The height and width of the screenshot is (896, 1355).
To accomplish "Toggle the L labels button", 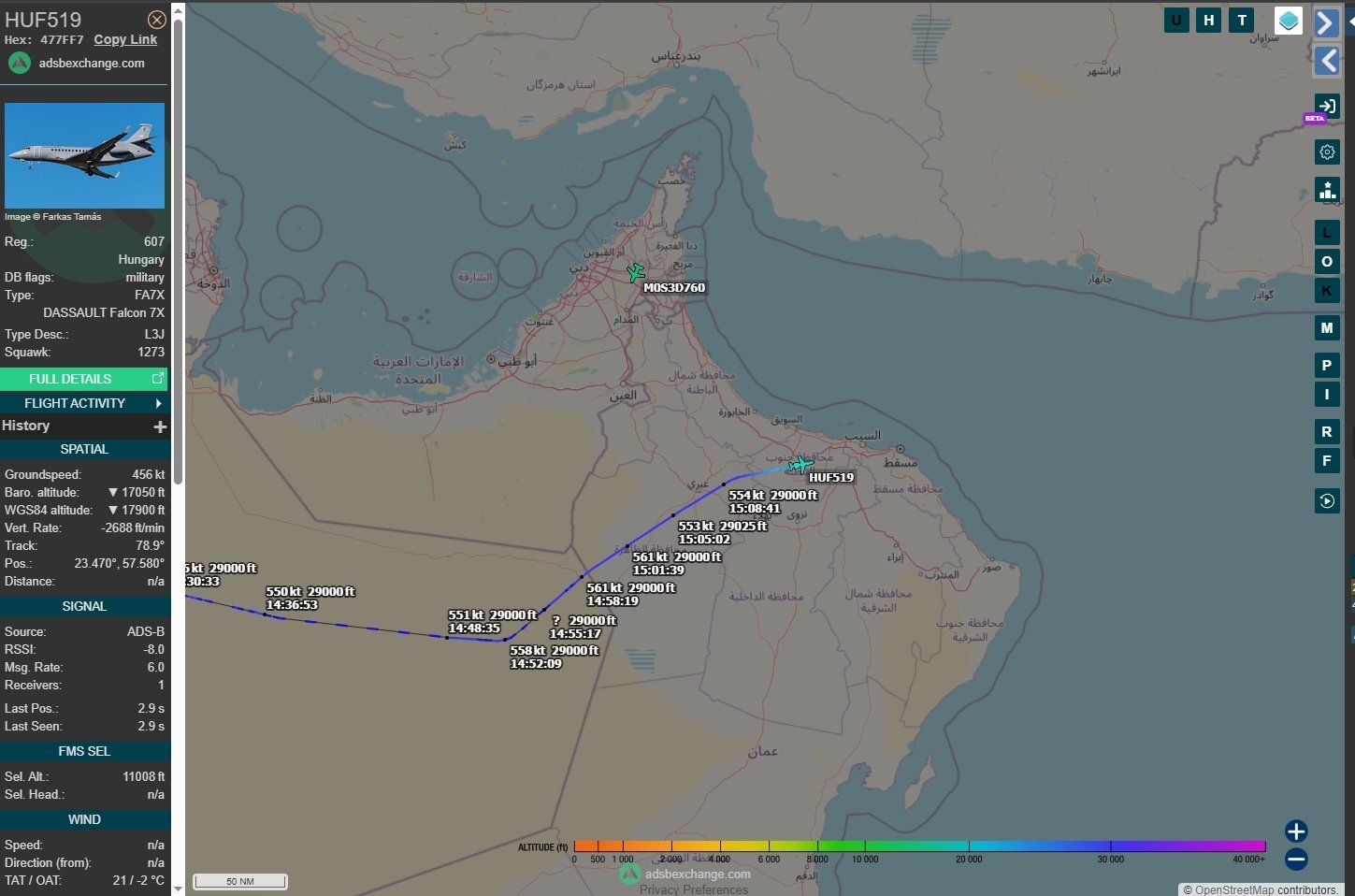I will pos(1326,233).
